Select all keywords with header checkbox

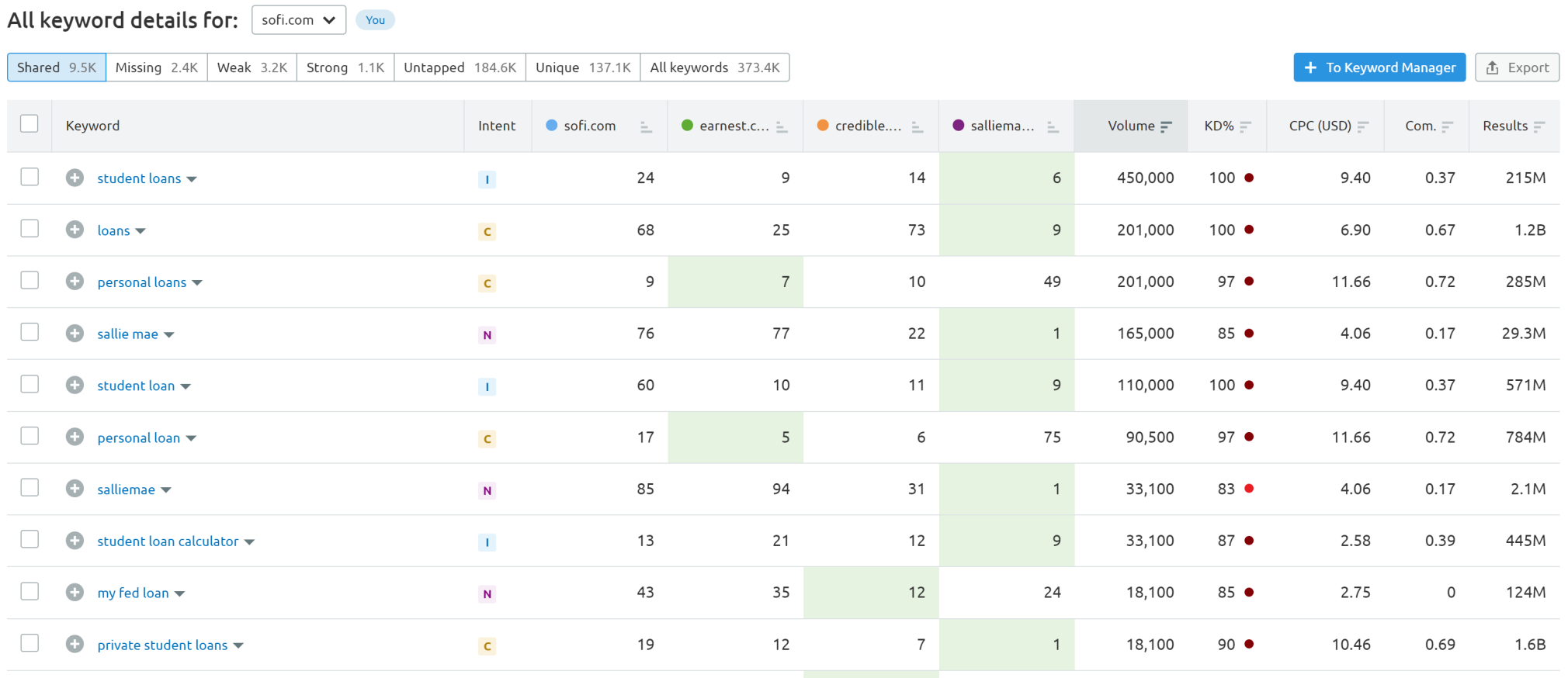29,123
